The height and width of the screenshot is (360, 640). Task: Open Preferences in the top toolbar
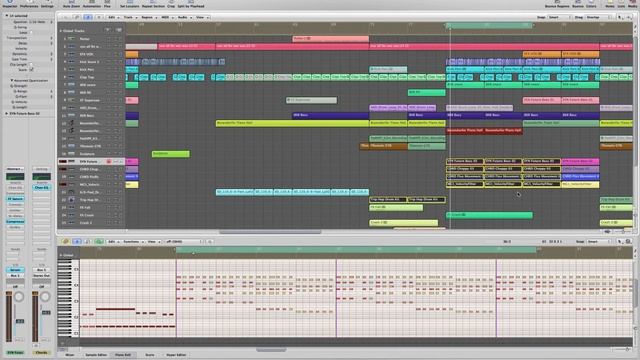[29, 4]
